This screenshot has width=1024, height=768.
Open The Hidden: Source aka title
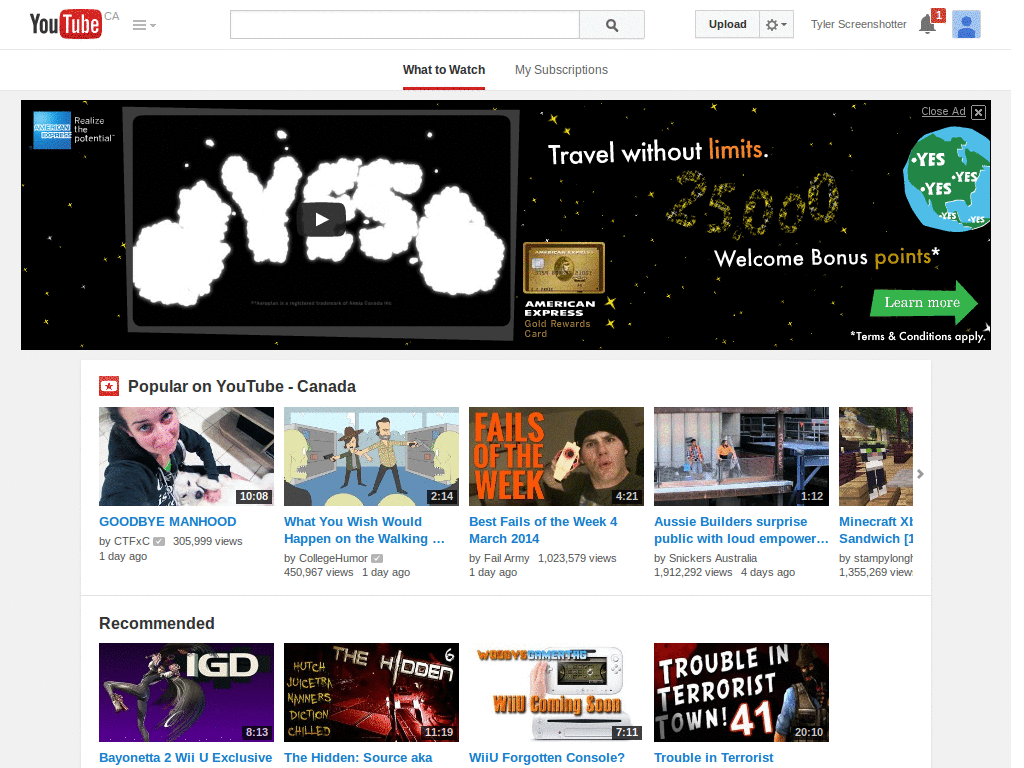[358, 758]
